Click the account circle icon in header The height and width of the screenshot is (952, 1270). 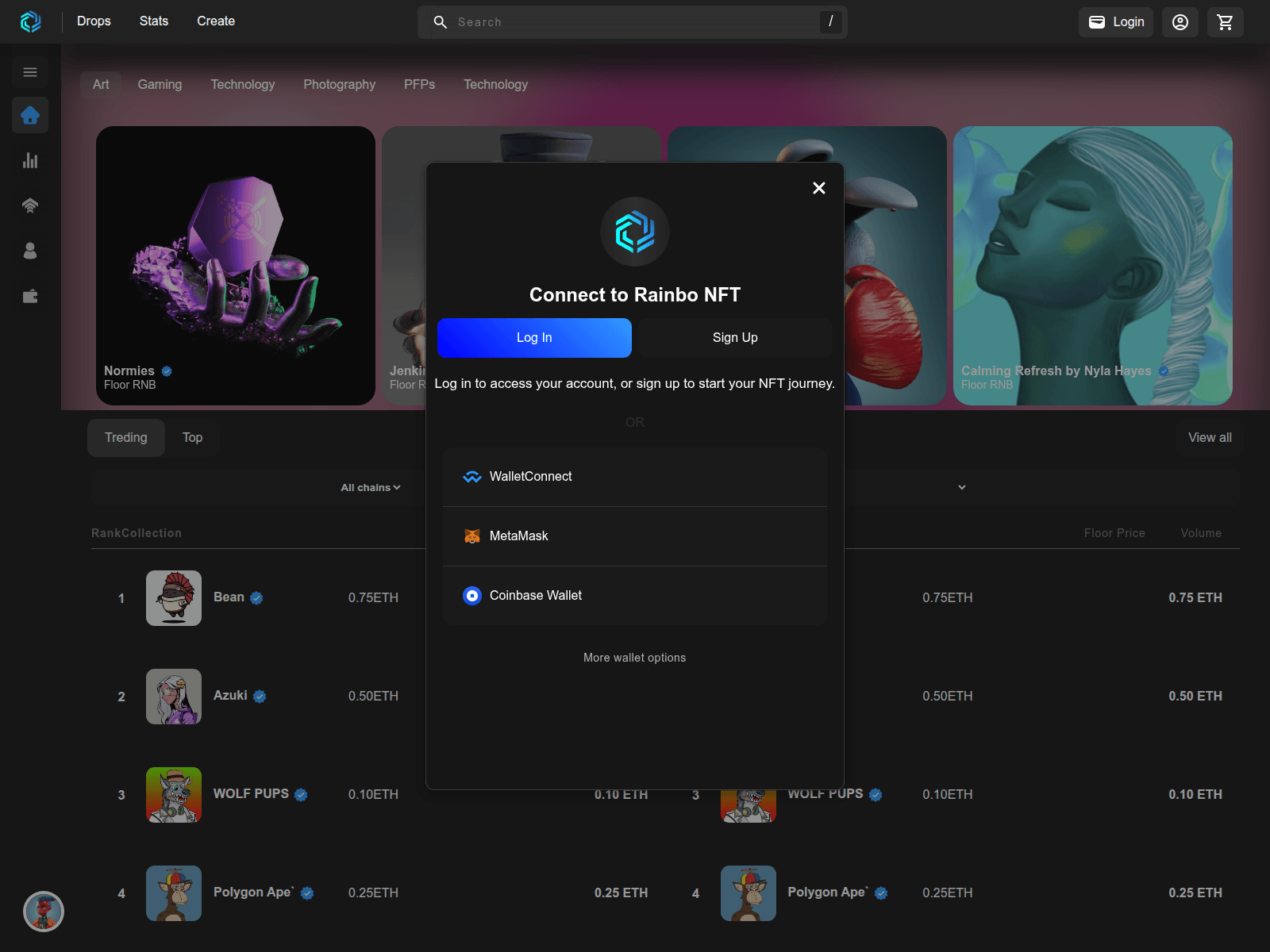click(1180, 22)
